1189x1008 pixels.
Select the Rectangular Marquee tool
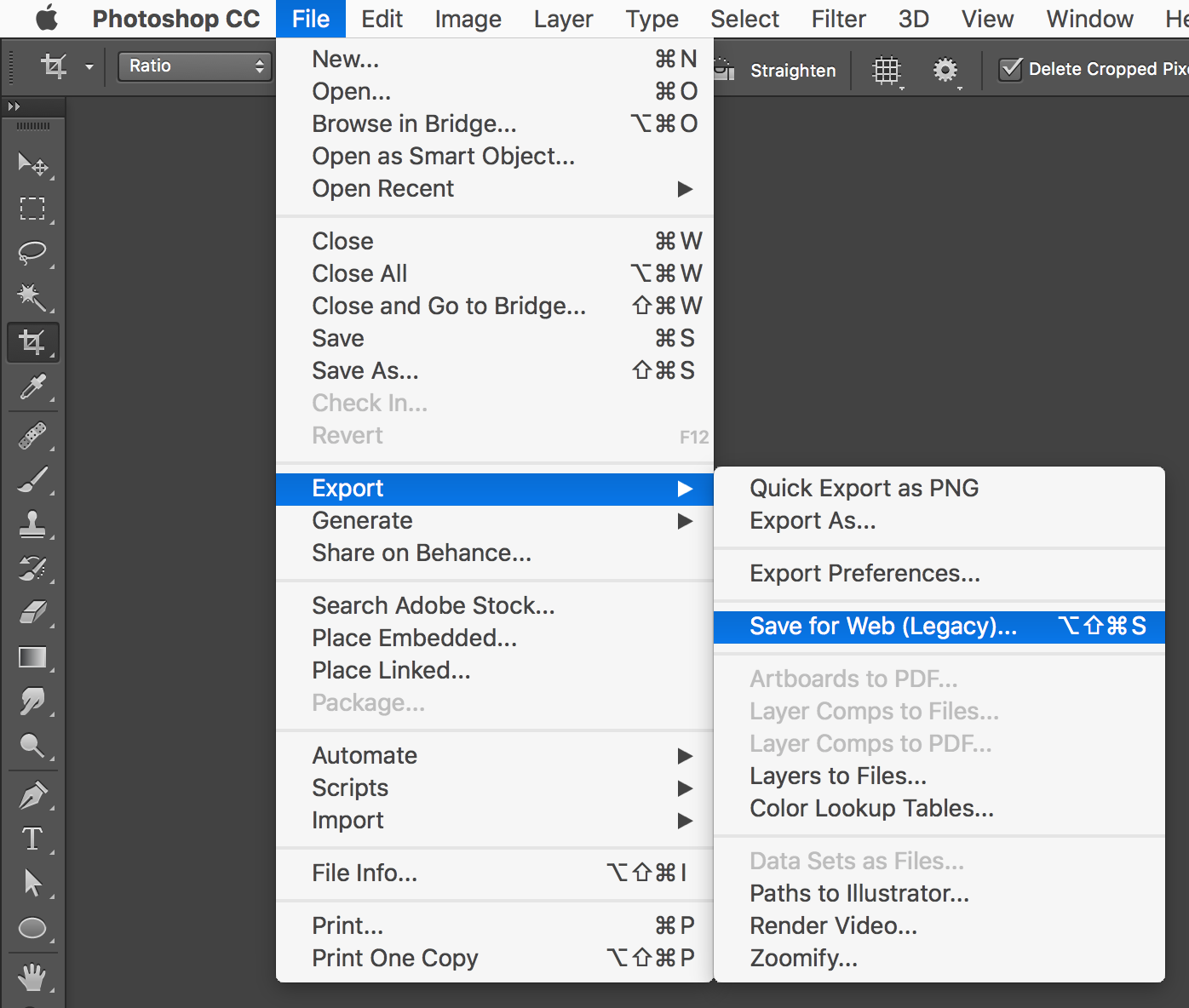(x=32, y=209)
